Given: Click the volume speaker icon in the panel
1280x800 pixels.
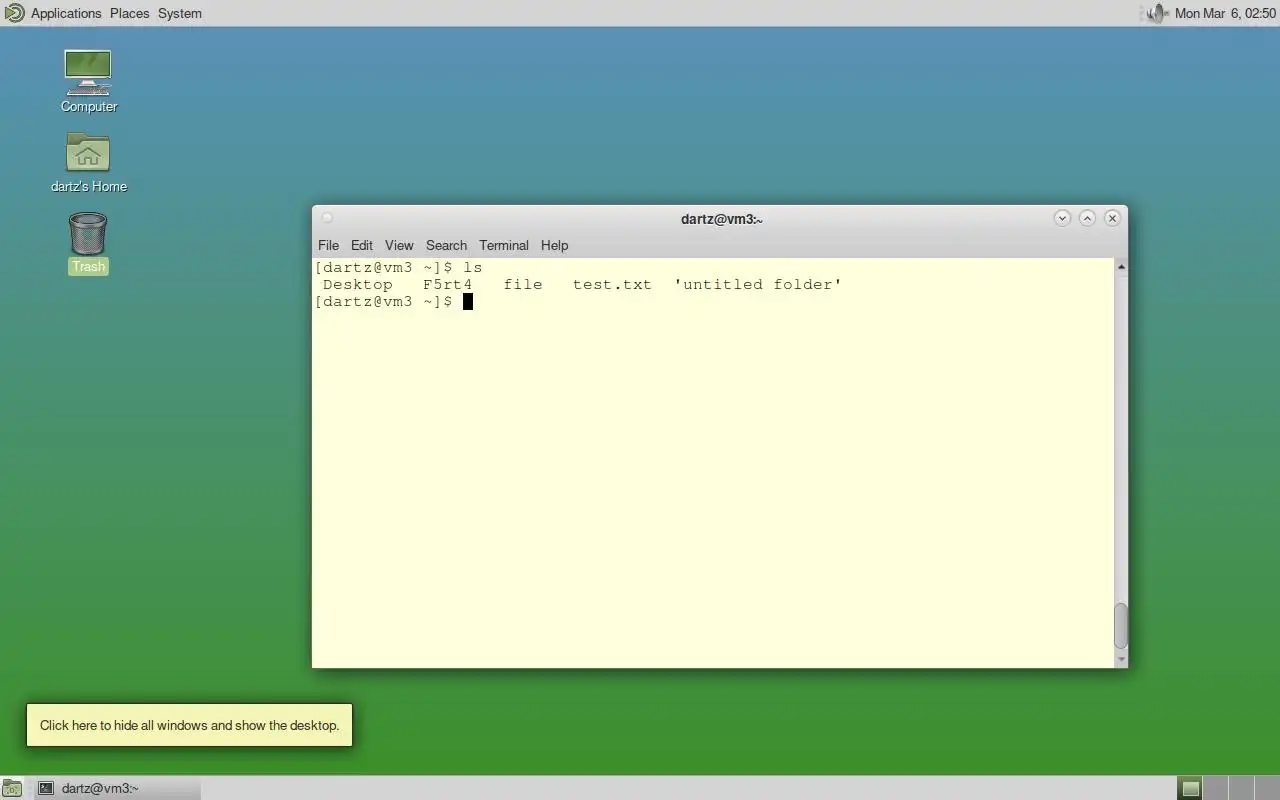Looking at the screenshot, I should 1156,13.
